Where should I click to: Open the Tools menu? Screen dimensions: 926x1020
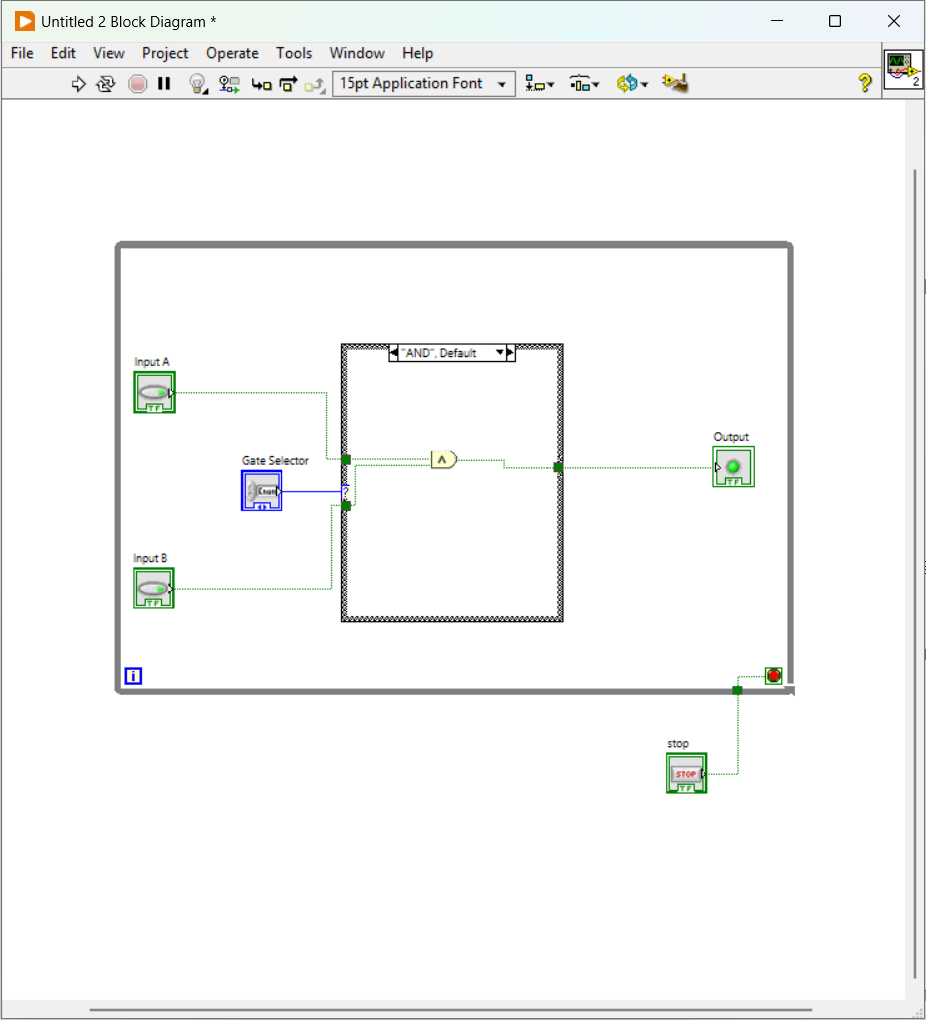point(294,53)
